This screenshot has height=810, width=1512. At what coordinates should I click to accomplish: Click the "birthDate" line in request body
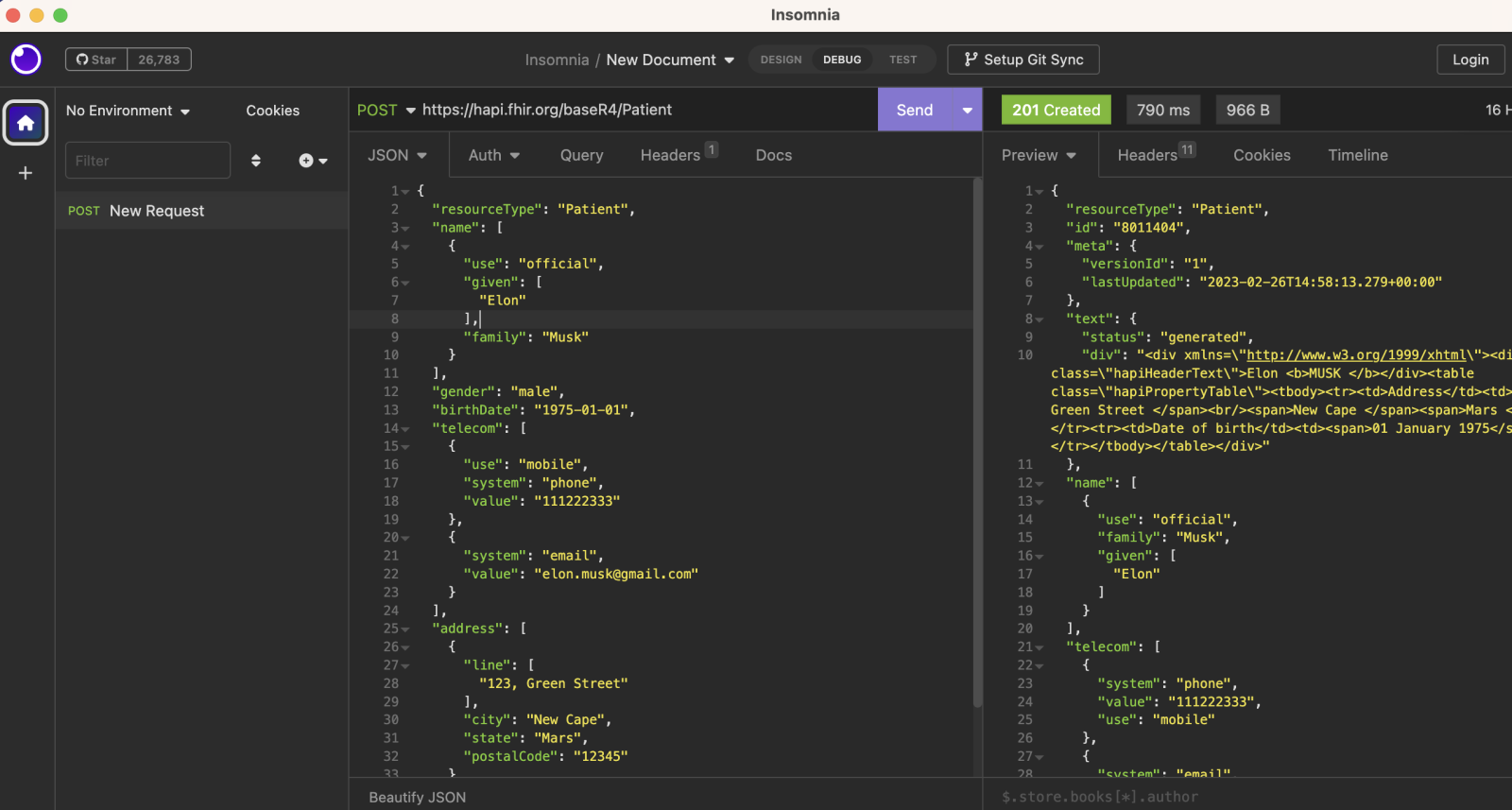click(x=534, y=410)
